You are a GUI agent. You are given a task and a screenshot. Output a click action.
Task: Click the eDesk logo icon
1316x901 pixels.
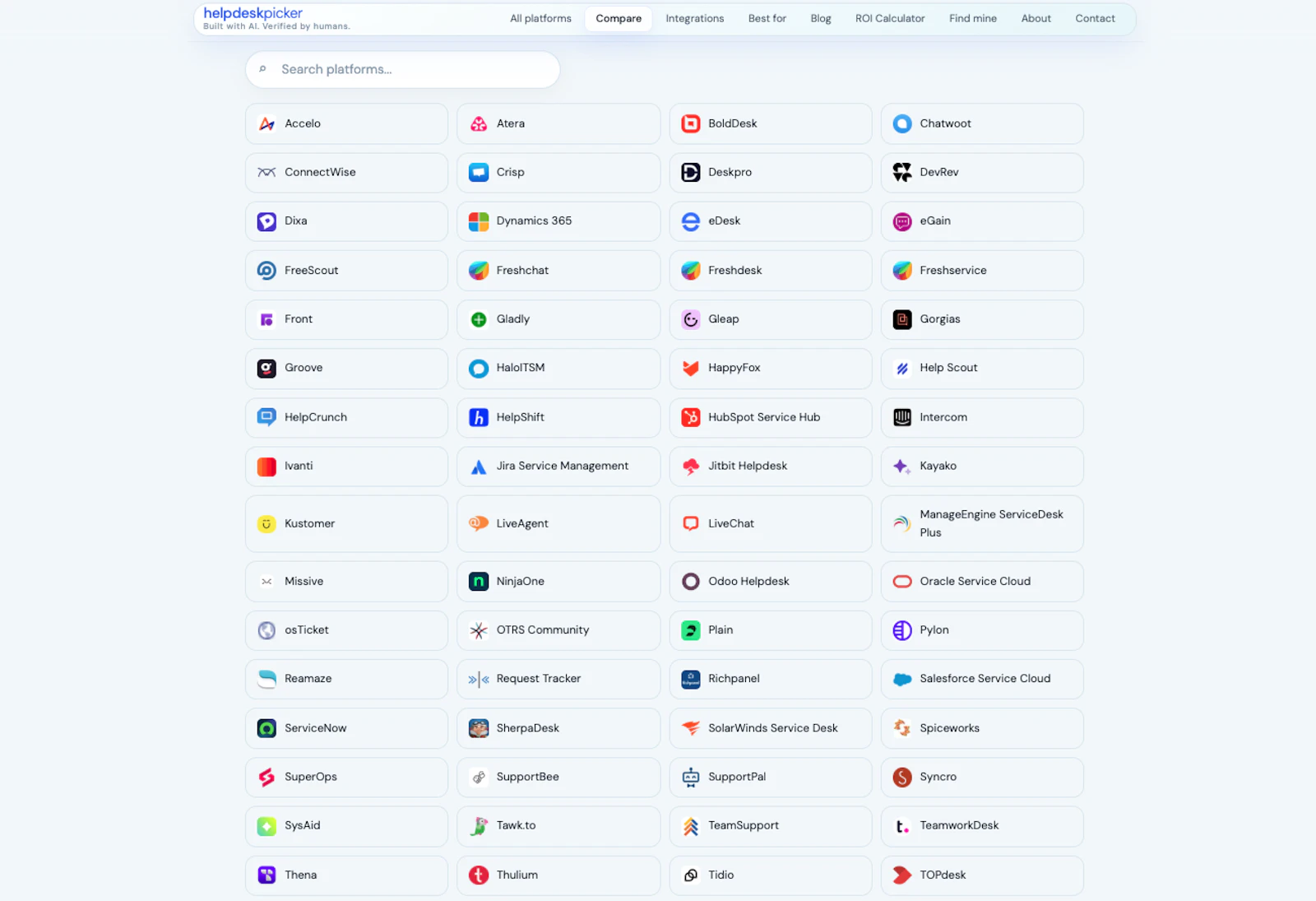click(691, 221)
